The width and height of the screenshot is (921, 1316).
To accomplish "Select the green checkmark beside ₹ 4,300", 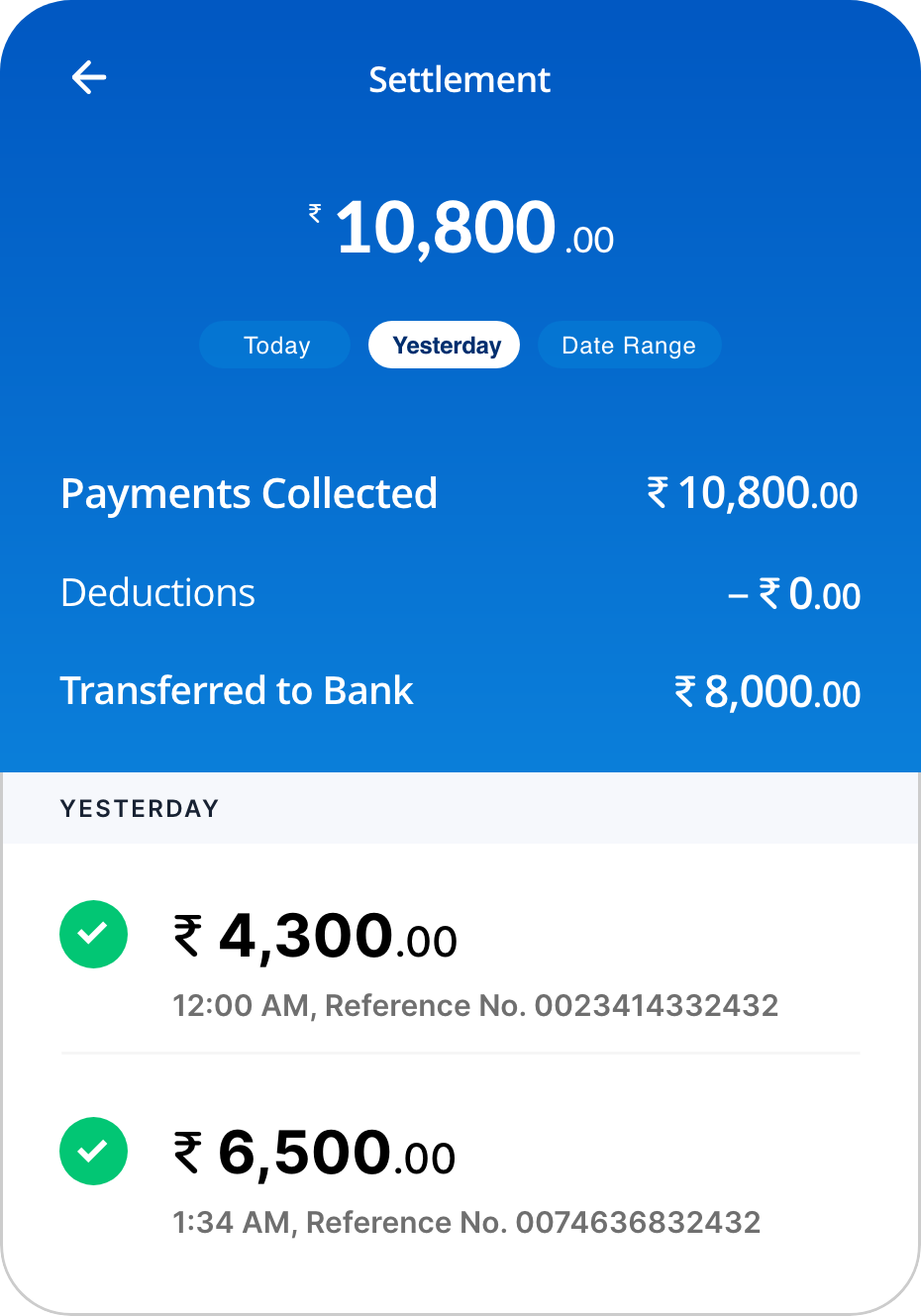I will pos(93,934).
